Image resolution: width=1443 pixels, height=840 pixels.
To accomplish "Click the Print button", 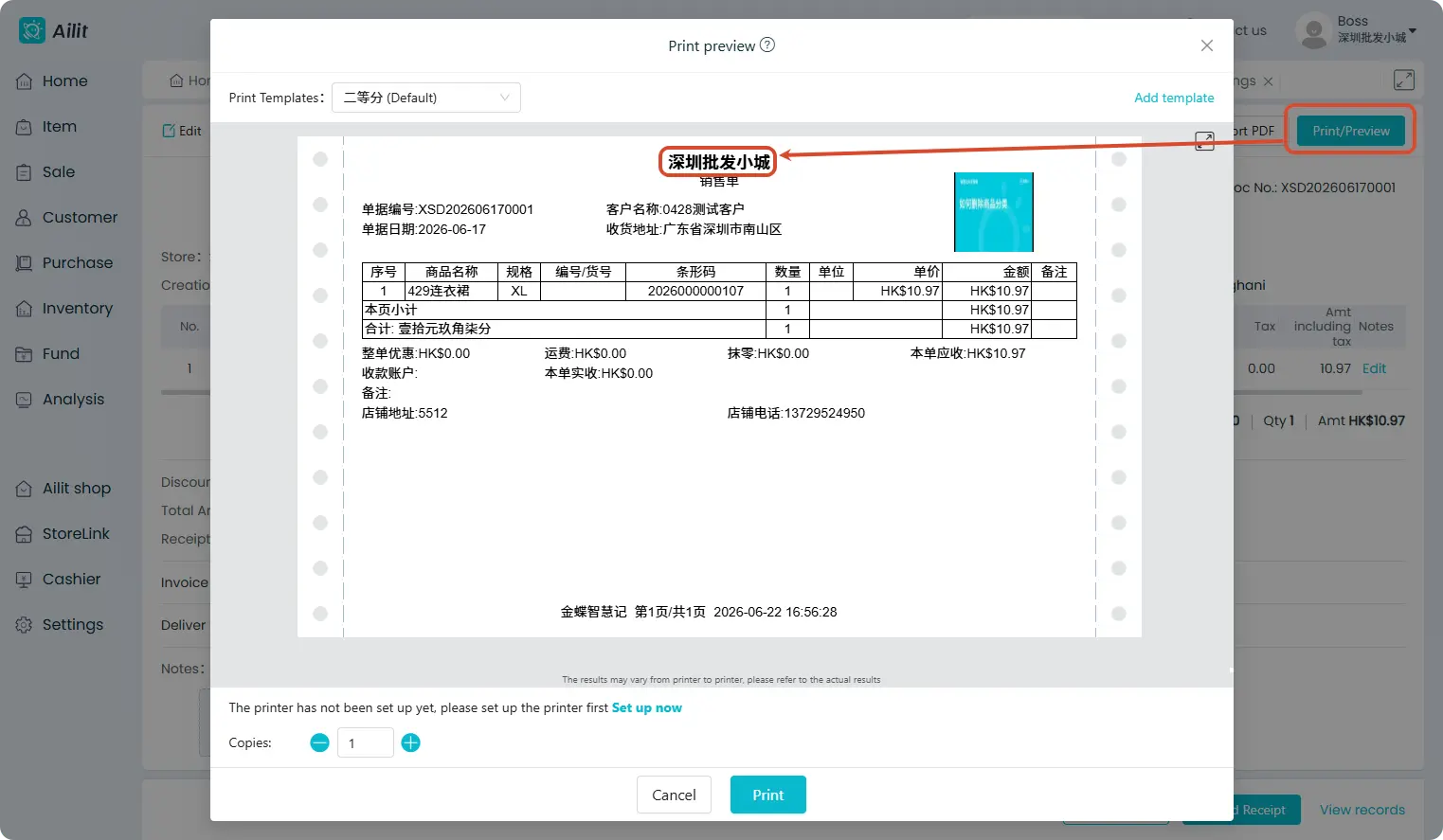I will [768, 795].
